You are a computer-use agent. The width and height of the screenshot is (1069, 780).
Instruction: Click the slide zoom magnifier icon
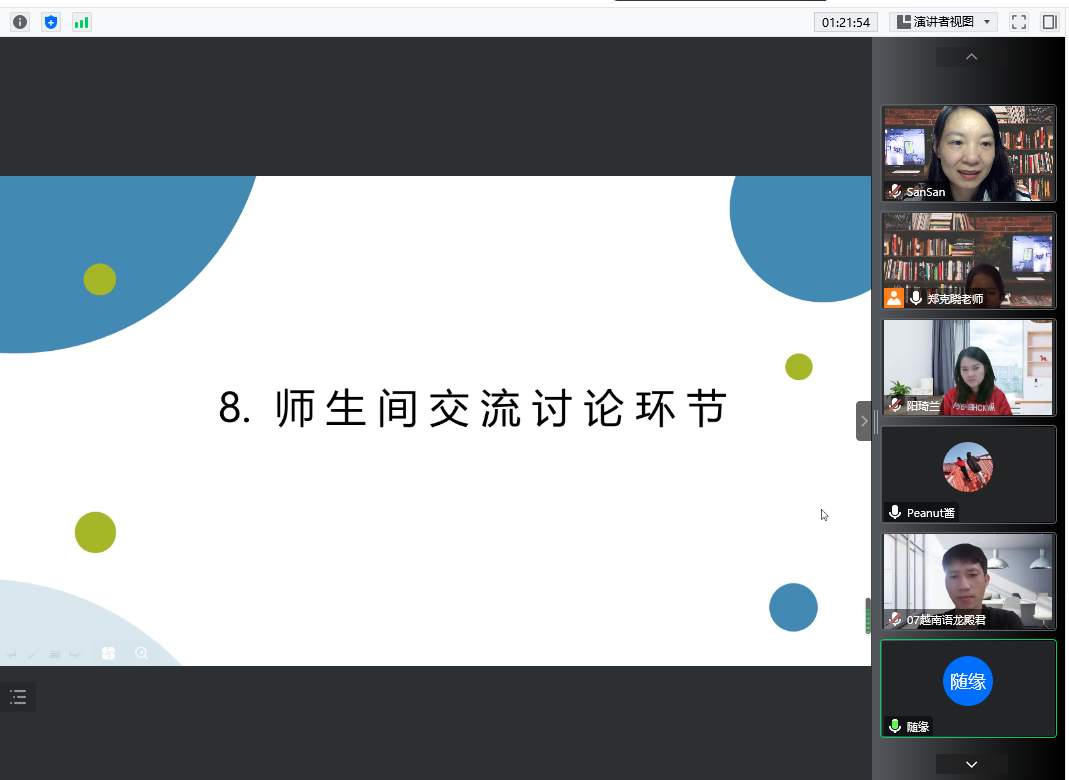pyautogui.click(x=141, y=653)
